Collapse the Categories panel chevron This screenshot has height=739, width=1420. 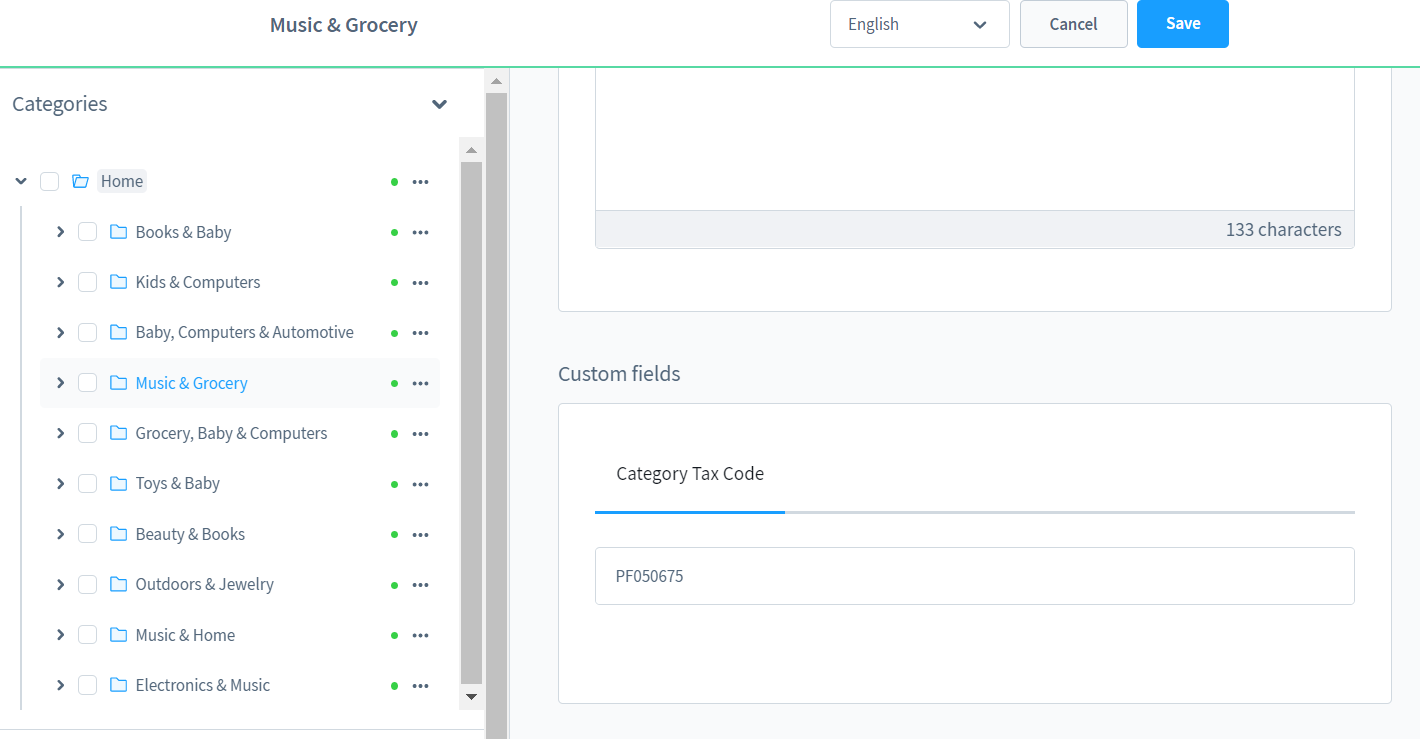pos(439,104)
